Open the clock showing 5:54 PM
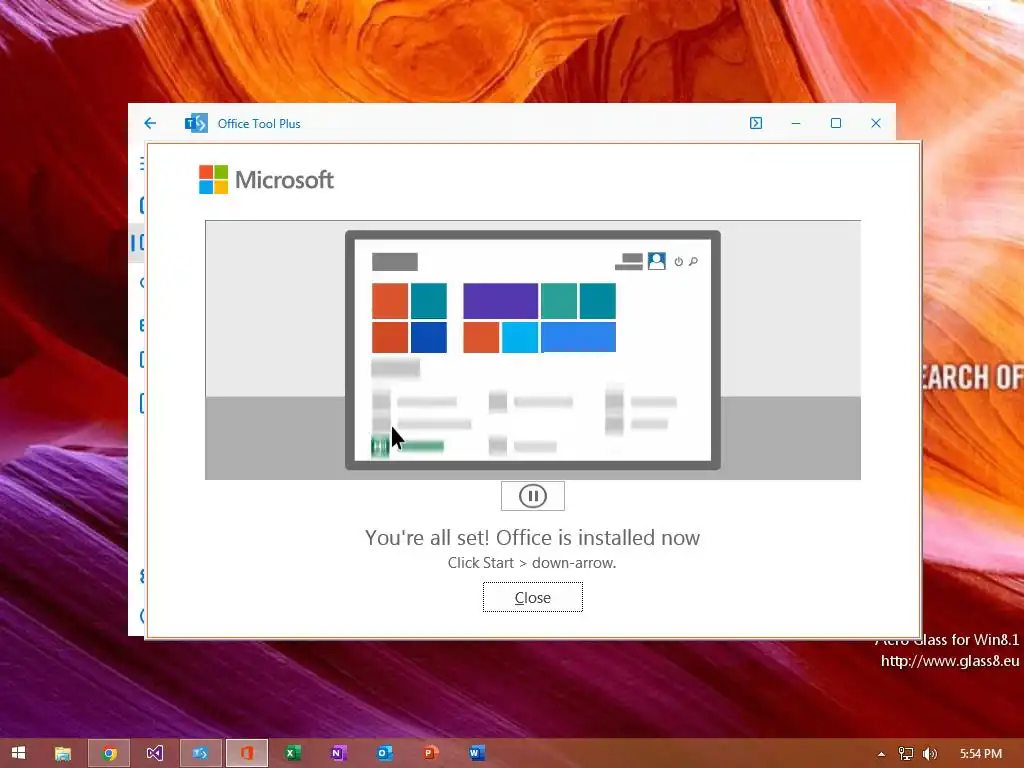Image resolution: width=1024 pixels, height=768 pixels. point(980,754)
